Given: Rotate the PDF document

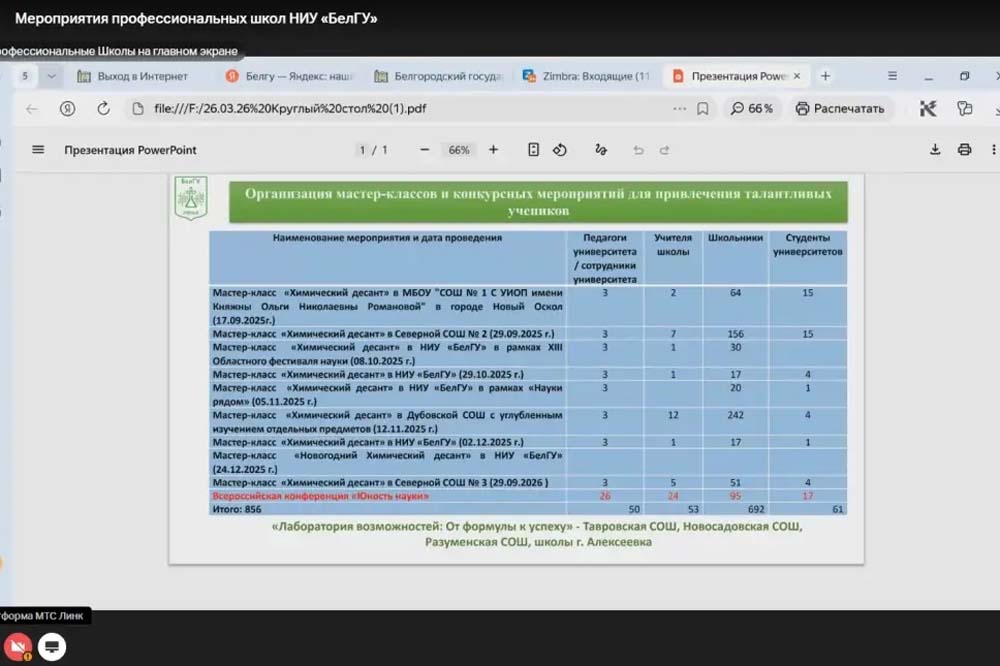Looking at the screenshot, I should [560, 150].
